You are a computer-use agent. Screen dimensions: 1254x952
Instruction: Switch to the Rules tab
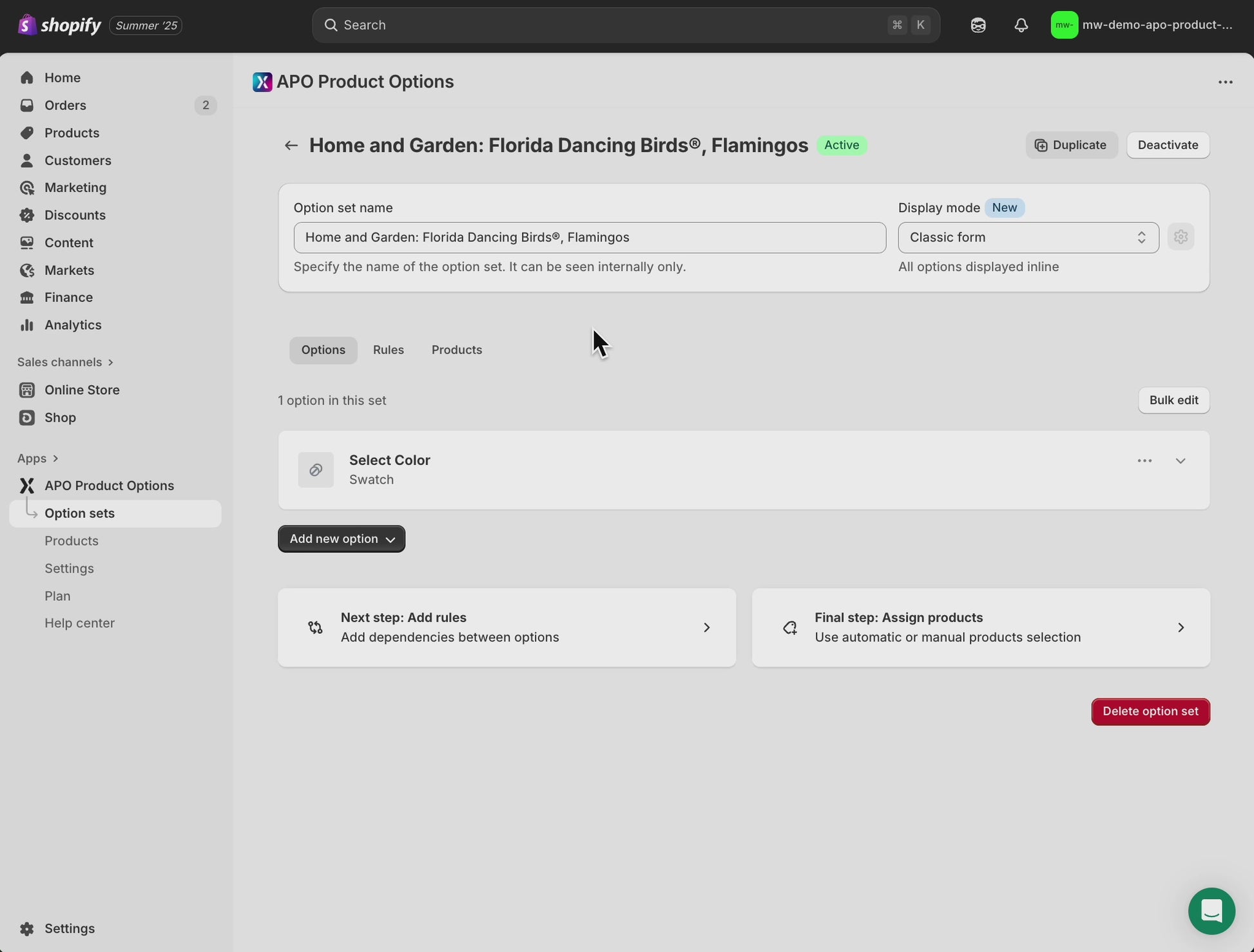coord(389,350)
